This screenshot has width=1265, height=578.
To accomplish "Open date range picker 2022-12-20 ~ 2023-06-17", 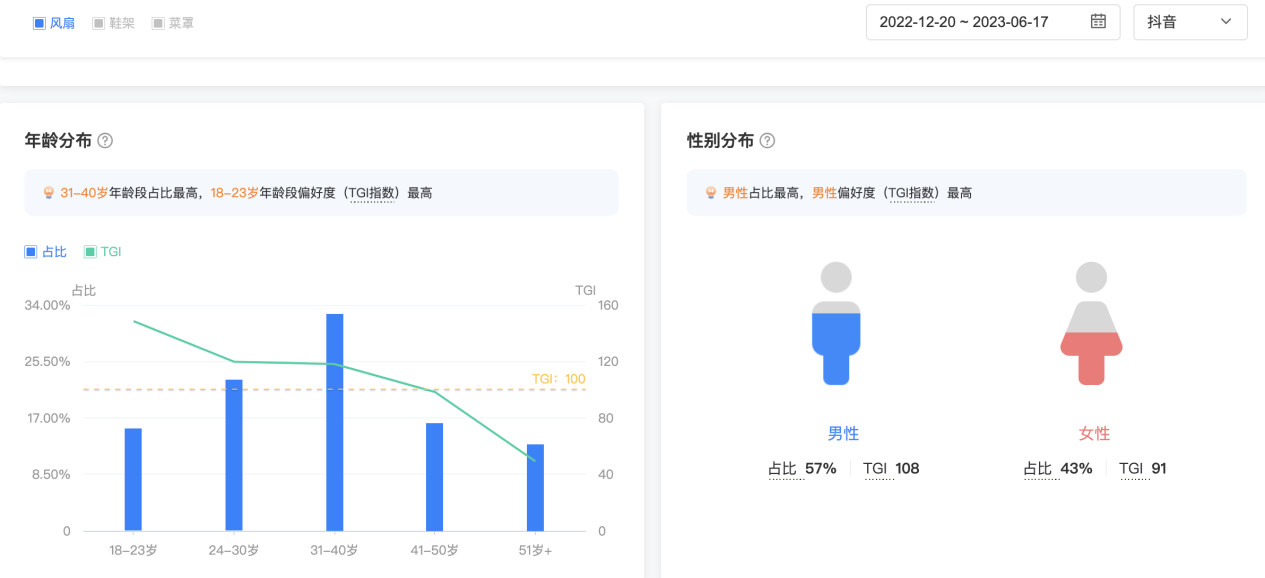I will (963, 22).
